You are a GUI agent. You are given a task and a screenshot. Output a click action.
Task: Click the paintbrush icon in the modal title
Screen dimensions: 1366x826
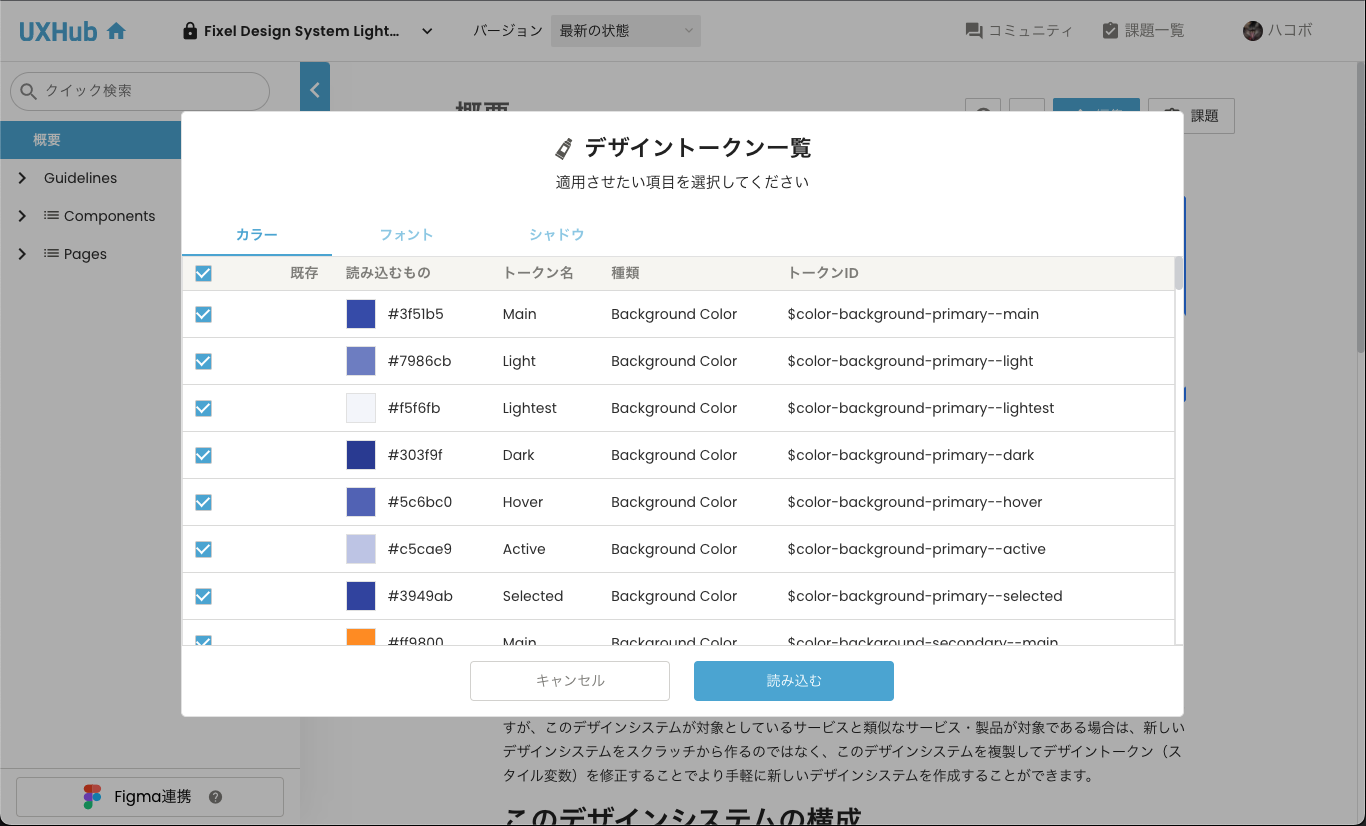pyautogui.click(x=566, y=146)
